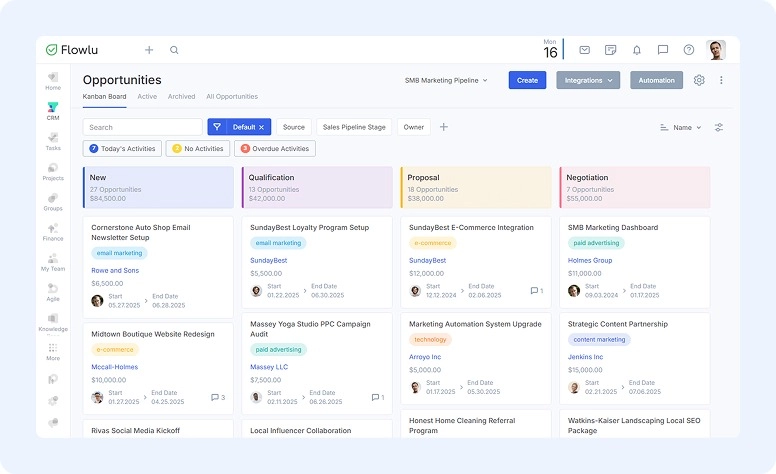The image size is (776, 474).
Task: Open the Jenkins Inc company link
Action: 585,357
